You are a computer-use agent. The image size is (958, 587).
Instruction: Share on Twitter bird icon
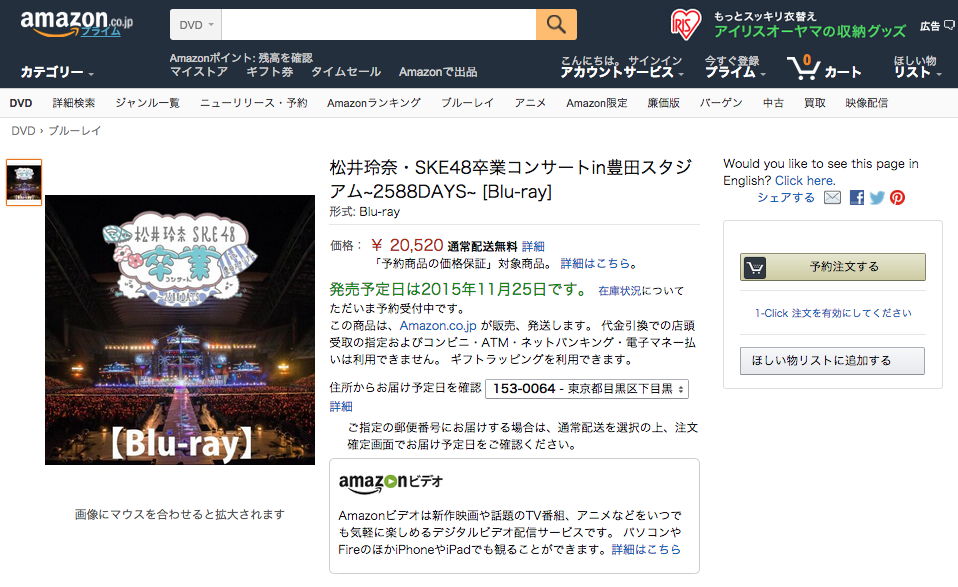[x=877, y=197]
